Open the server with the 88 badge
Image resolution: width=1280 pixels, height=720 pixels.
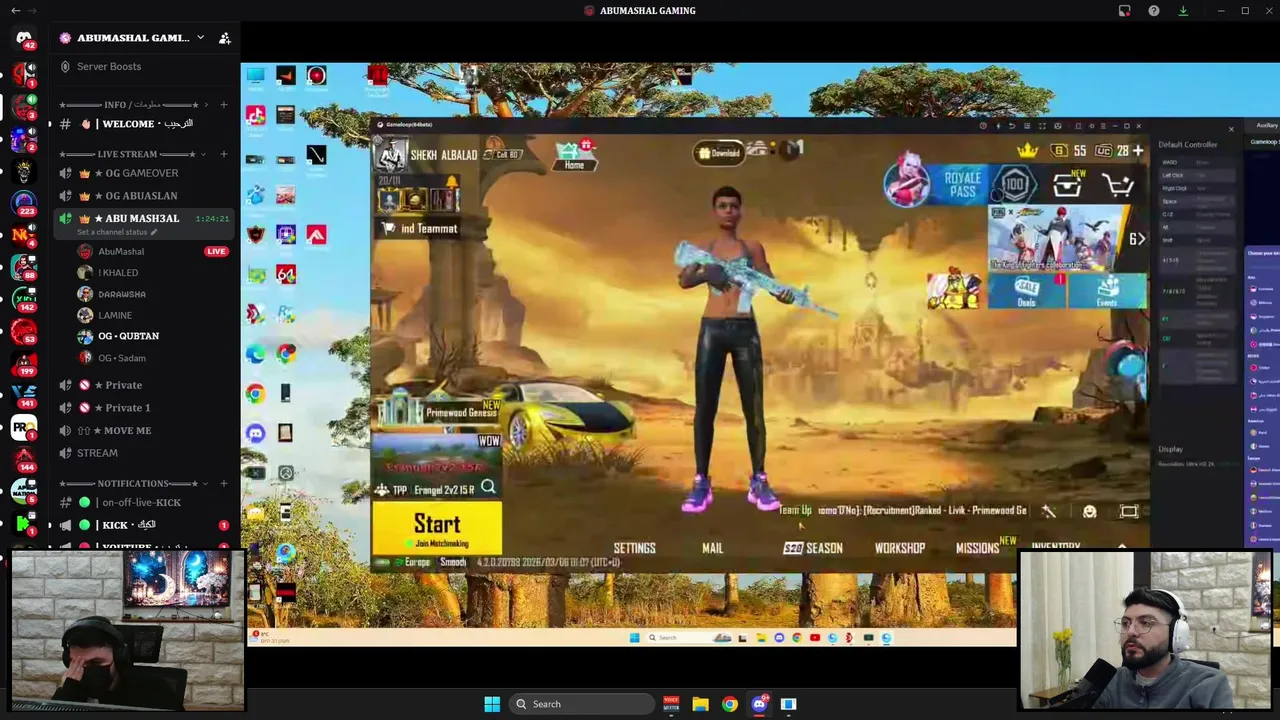click(x=24, y=267)
